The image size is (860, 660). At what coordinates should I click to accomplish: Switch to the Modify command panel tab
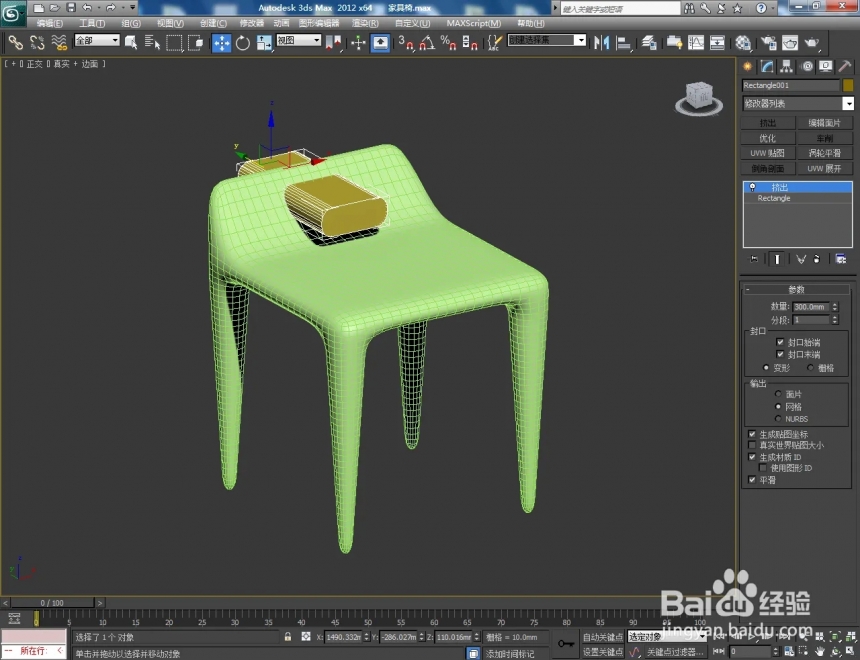[767, 66]
